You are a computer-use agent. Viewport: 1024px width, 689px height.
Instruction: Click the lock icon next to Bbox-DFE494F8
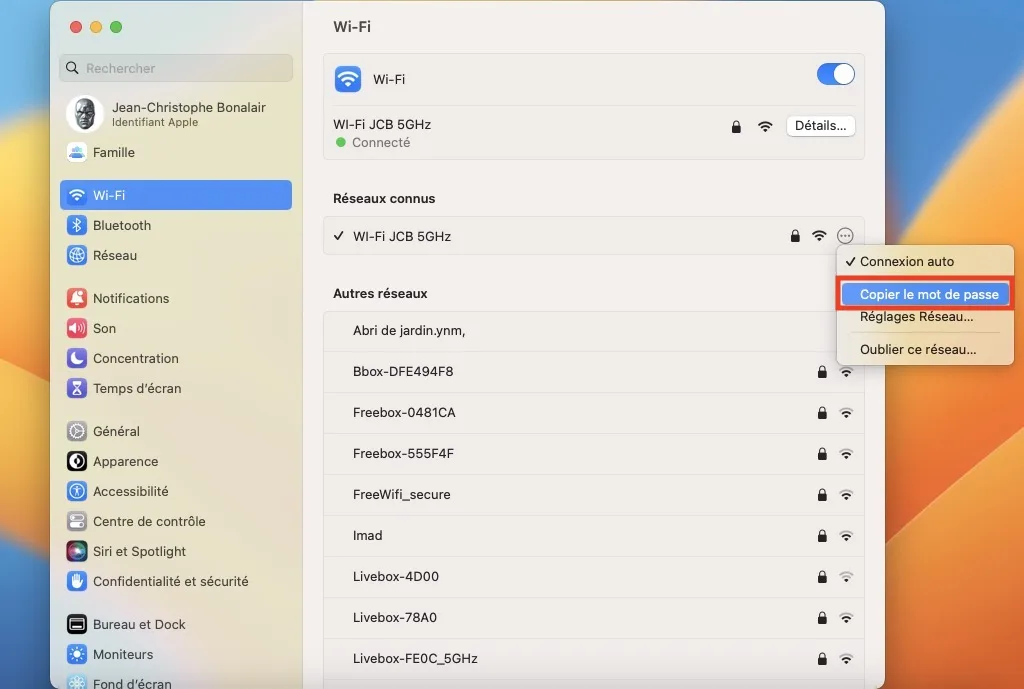coord(822,371)
